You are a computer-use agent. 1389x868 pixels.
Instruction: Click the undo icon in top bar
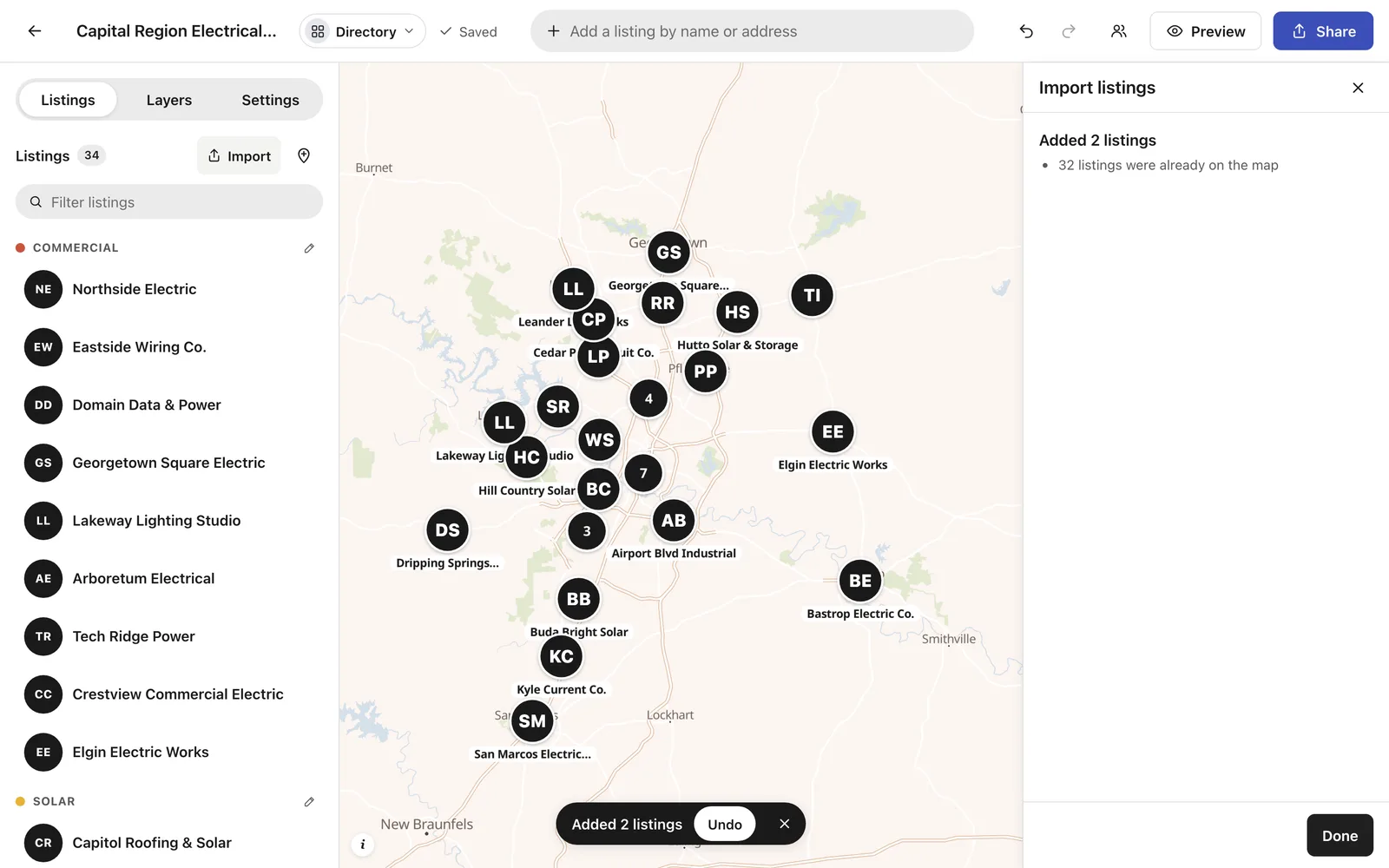[x=1026, y=31]
